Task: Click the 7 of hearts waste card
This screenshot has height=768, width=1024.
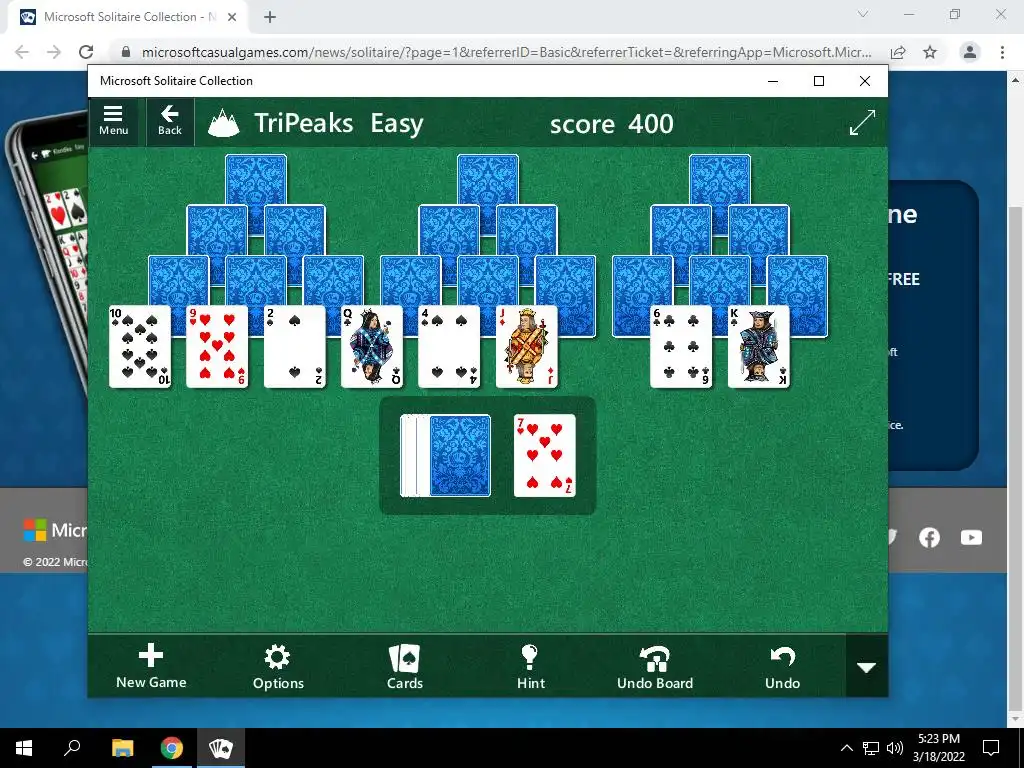Action: point(545,455)
